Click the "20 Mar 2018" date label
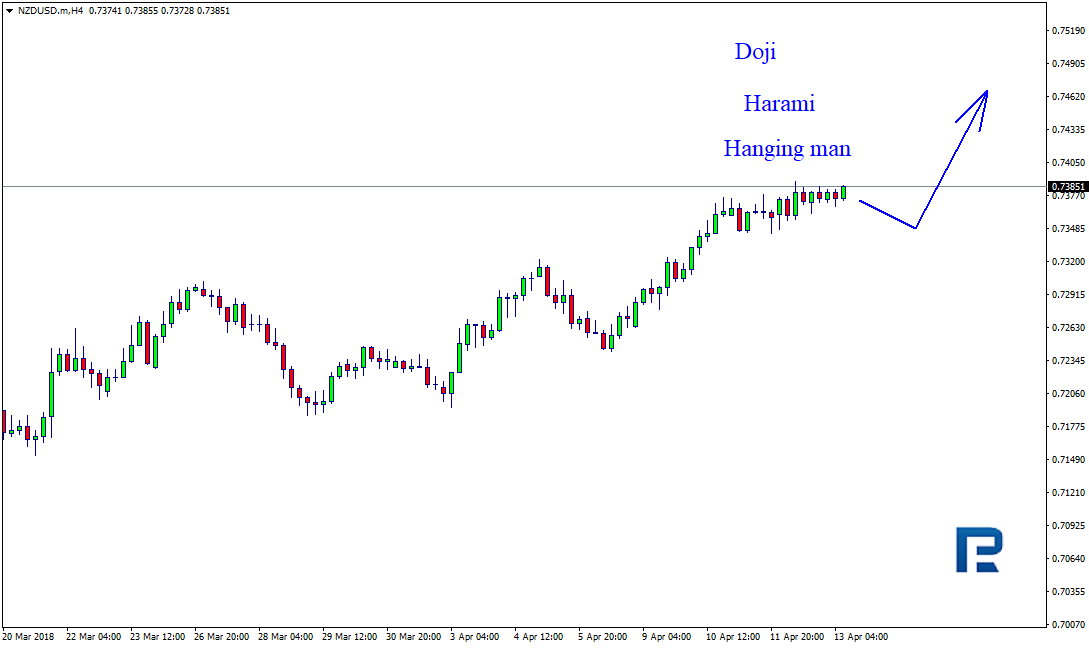Screen dimensions: 1089x648 tap(28, 636)
